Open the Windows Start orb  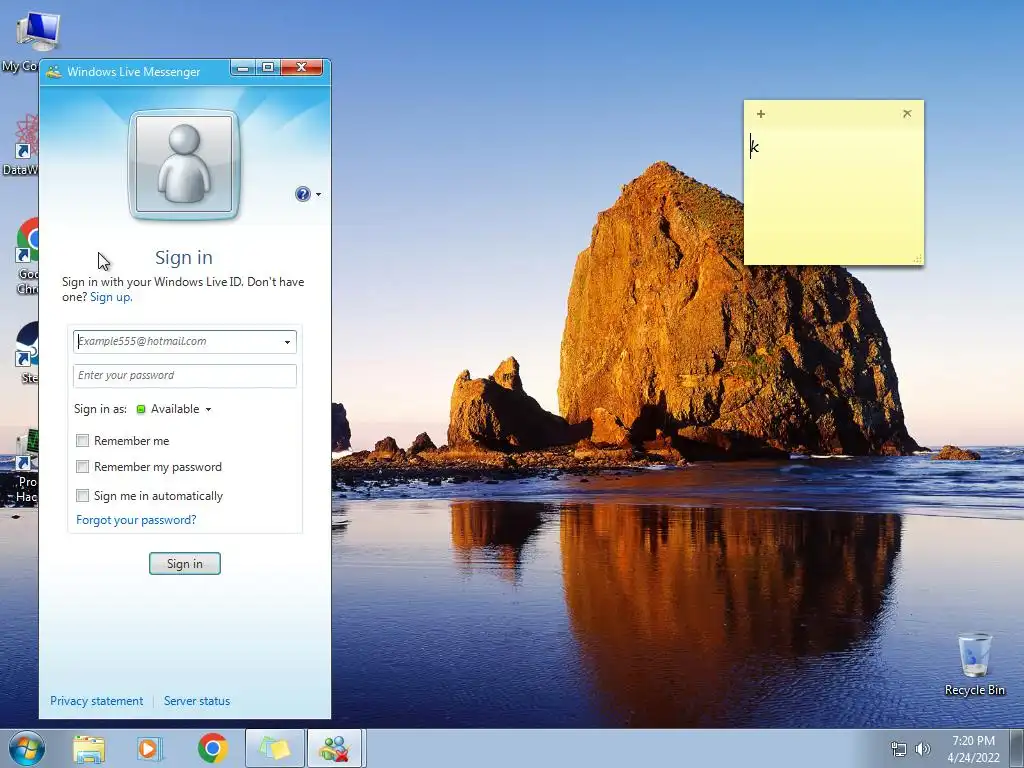(27, 748)
